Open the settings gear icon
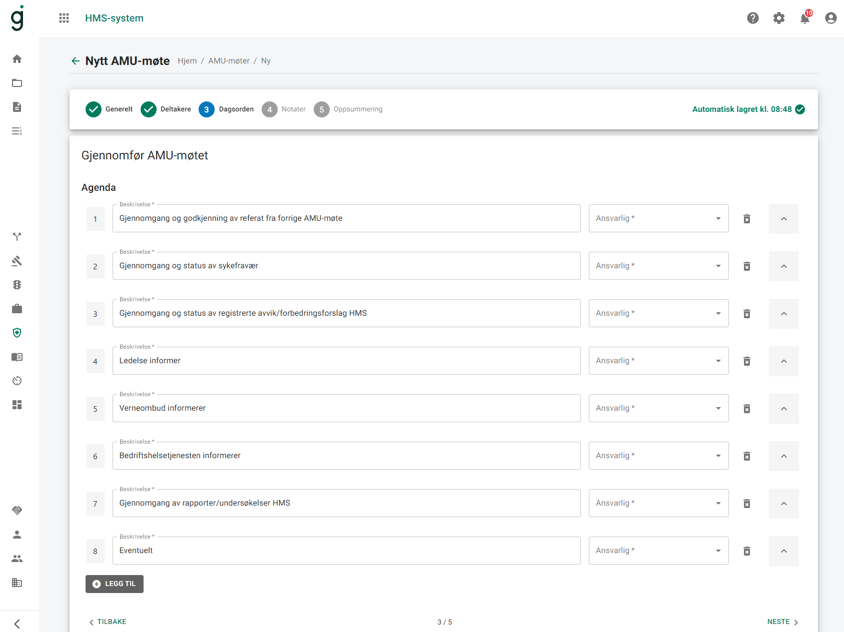Image resolution: width=844 pixels, height=632 pixels. (x=779, y=18)
